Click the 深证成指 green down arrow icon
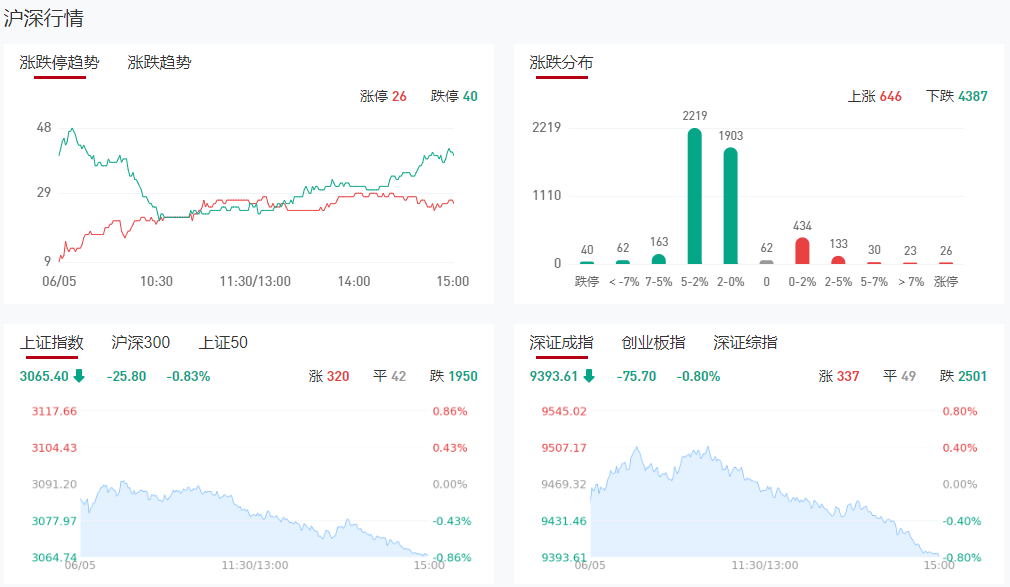1010x587 pixels. click(x=589, y=376)
